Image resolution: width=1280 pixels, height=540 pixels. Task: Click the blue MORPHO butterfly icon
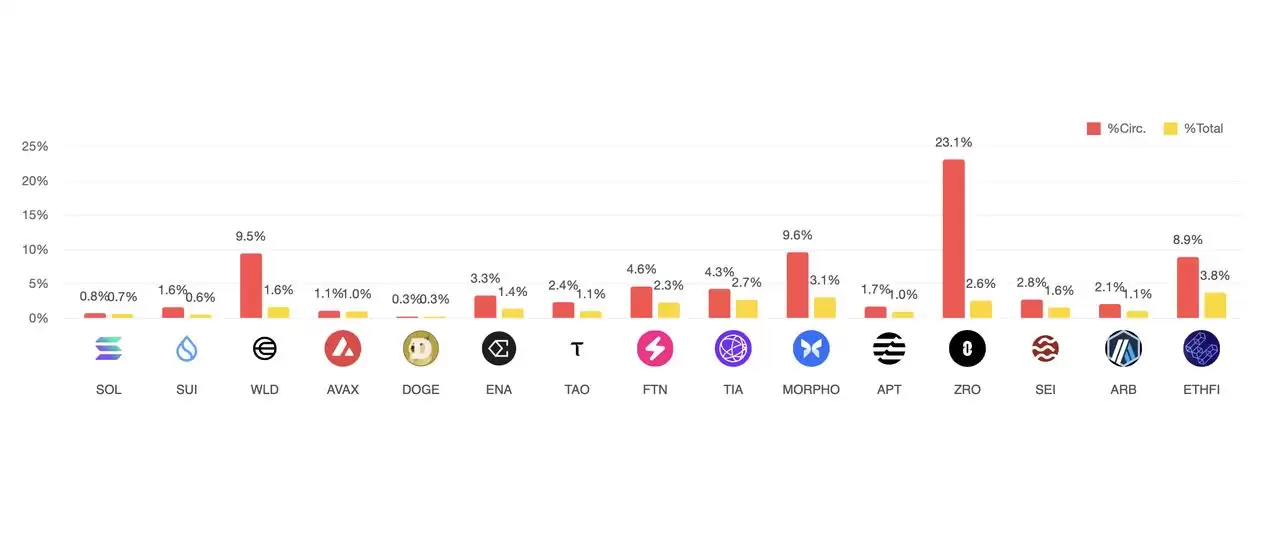coord(811,348)
